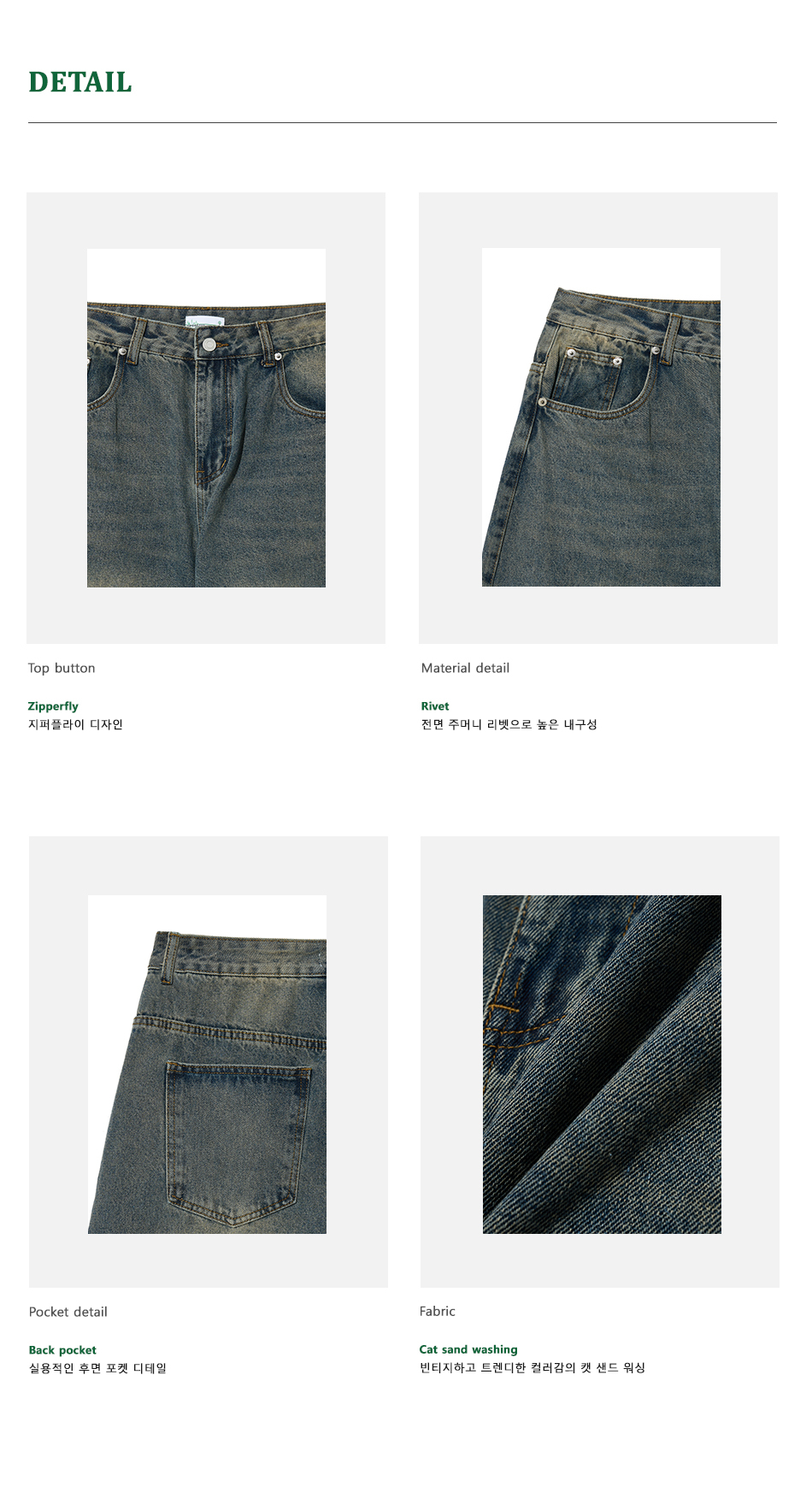
Task: Click the Korean description under Rivet
Action: click(x=509, y=724)
